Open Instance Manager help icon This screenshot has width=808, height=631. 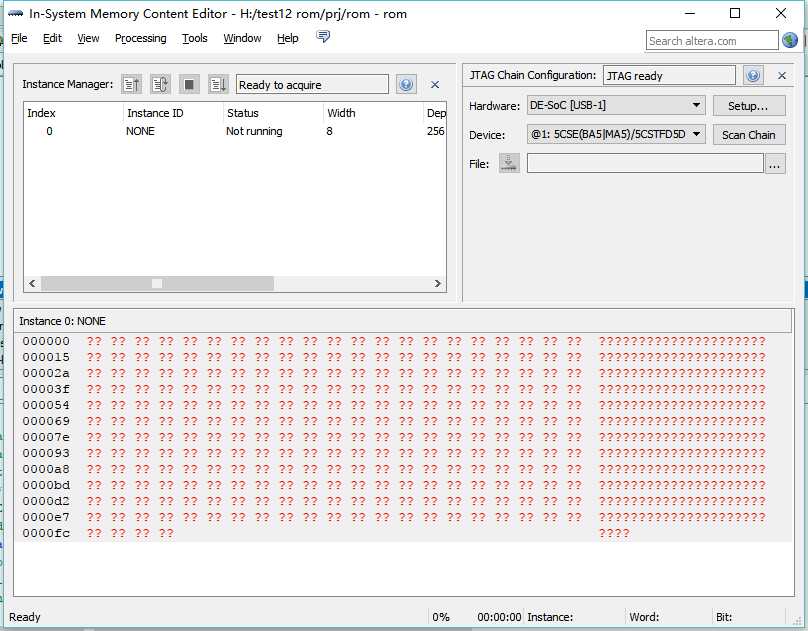click(406, 84)
